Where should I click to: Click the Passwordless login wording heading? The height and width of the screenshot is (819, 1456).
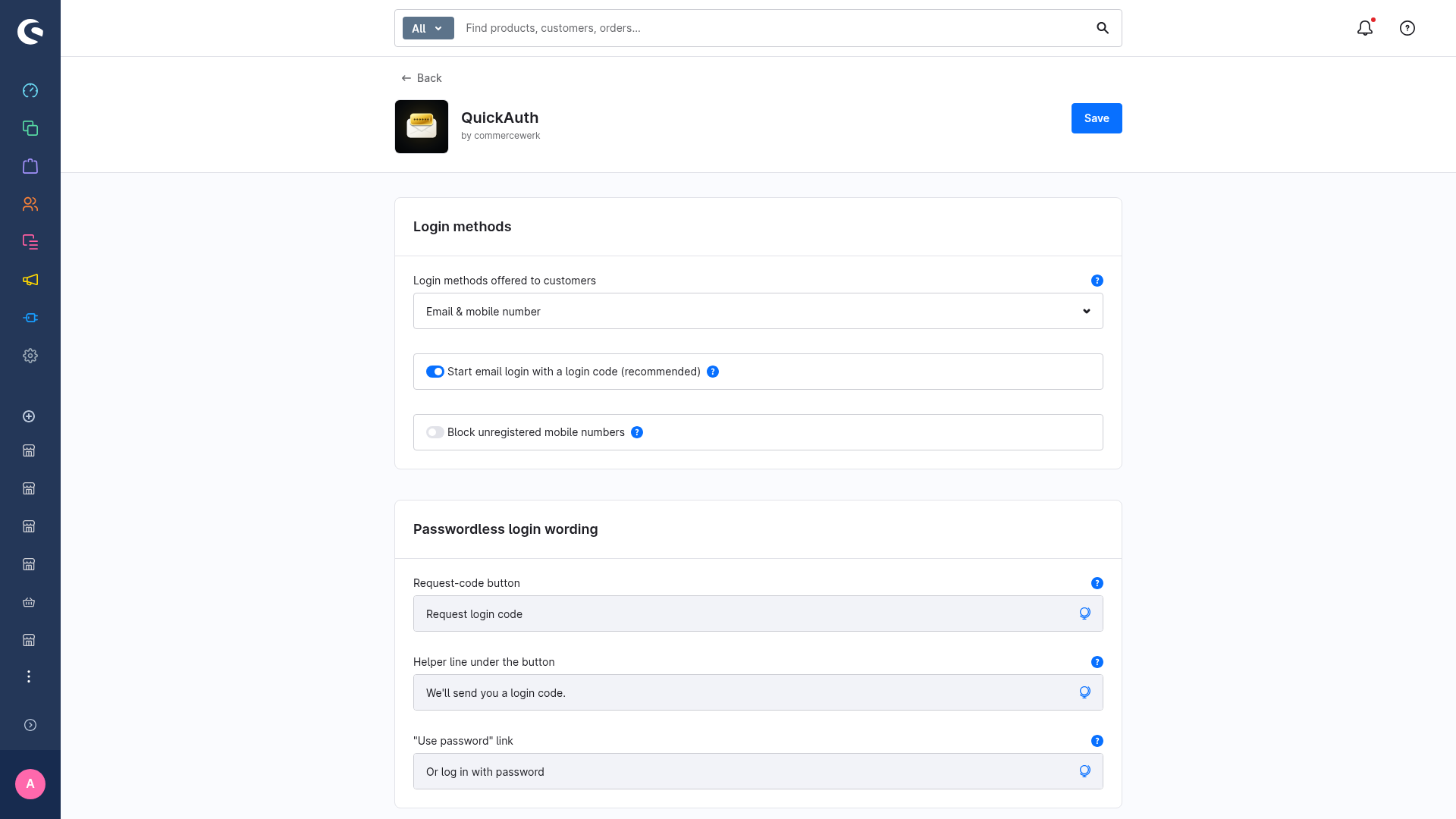tap(505, 529)
